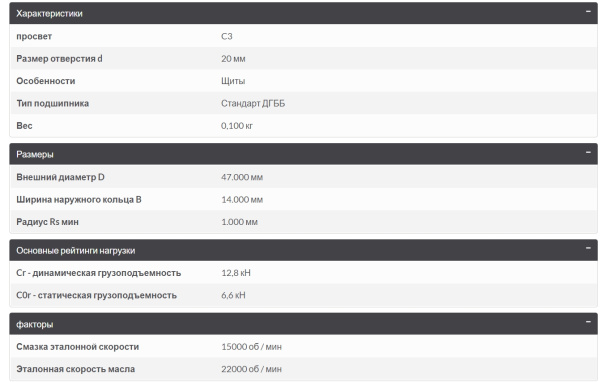The image size is (600, 382).
Task: Collapse Основные рейтинги нагрузки via minus icon
Action: click(588, 248)
